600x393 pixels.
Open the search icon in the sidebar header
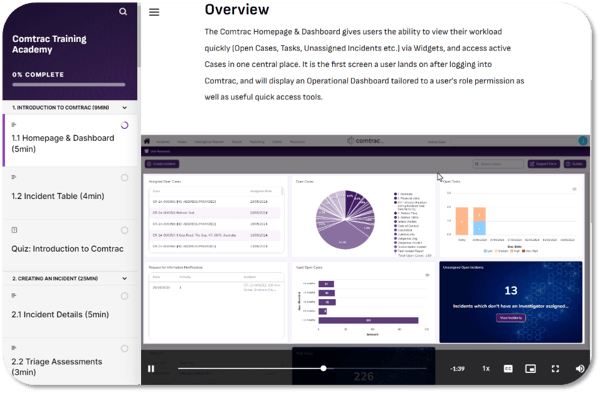click(x=123, y=12)
